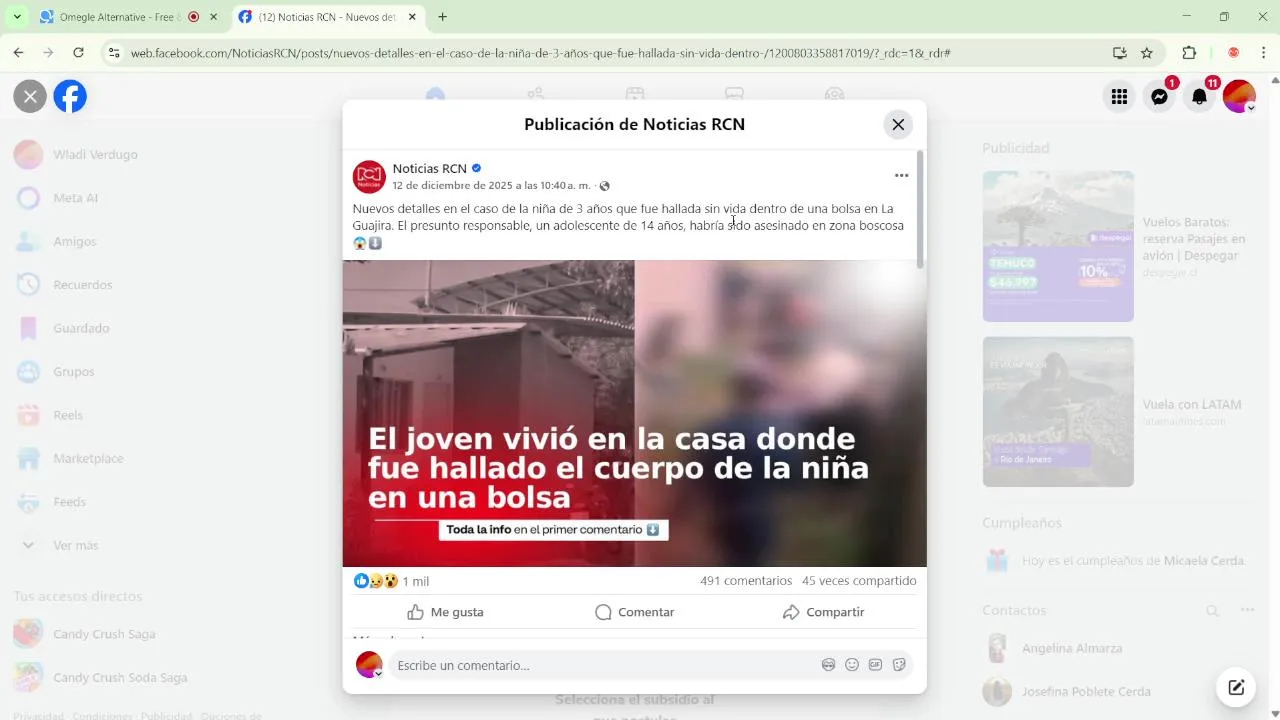The width and height of the screenshot is (1280, 720).
Task: Click the Noticias RCN profile avatar
Action: click(369, 177)
